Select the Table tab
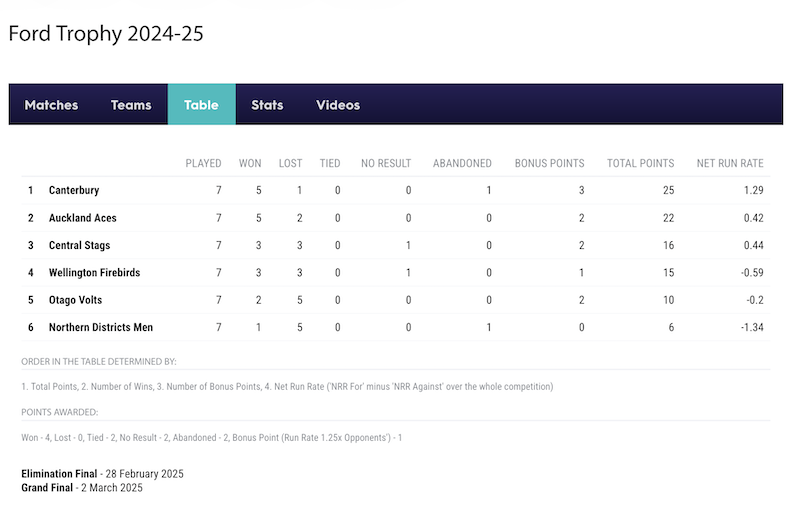The width and height of the screenshot is (800, 509). point(202,105)
